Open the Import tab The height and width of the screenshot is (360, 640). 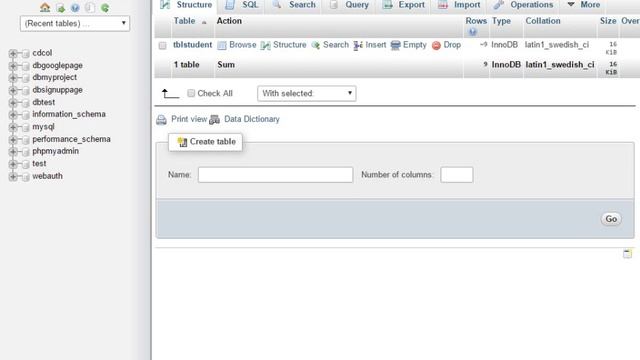tap(459, 5)
